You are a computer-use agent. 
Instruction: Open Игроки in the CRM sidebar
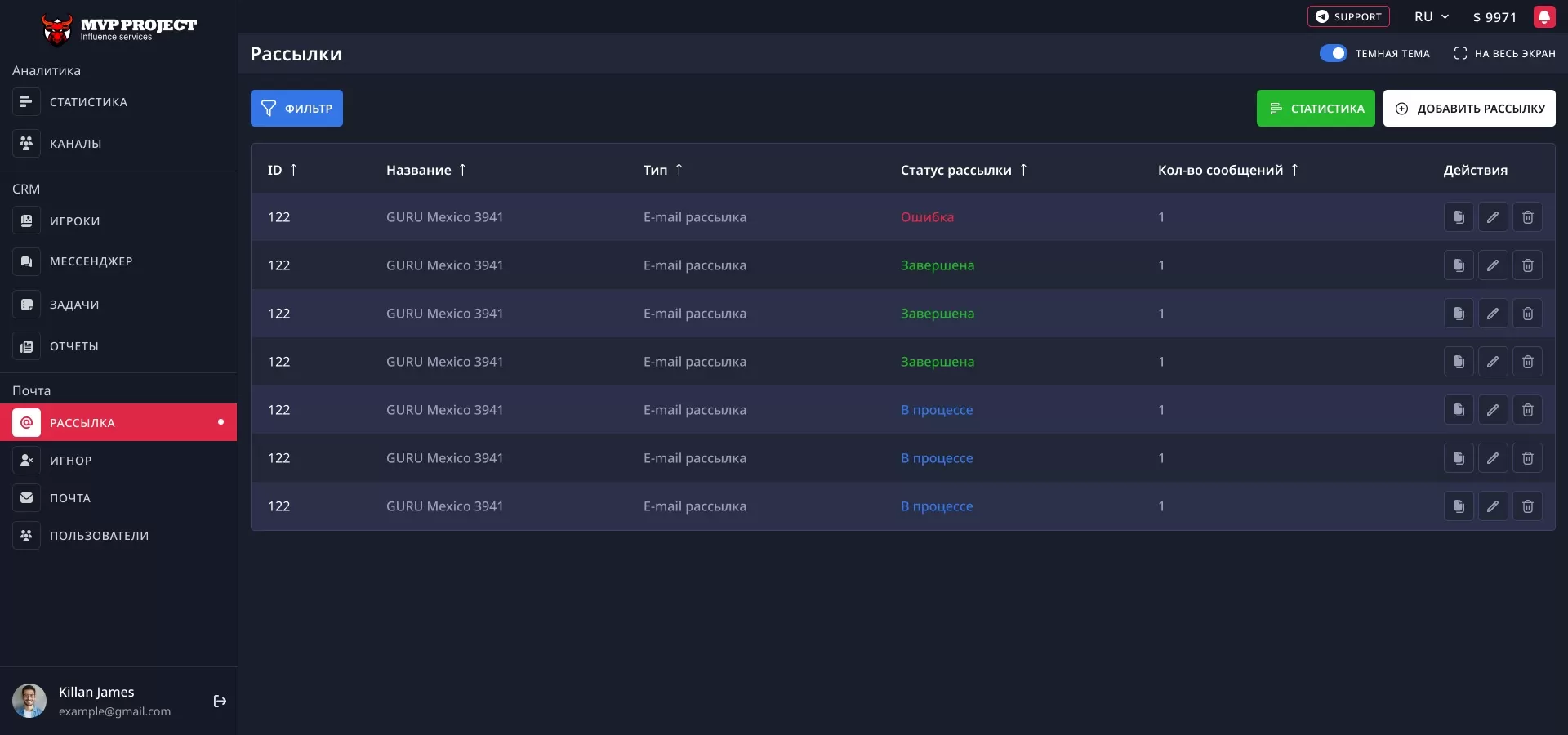pyautogui.click(x=74, y=221)
